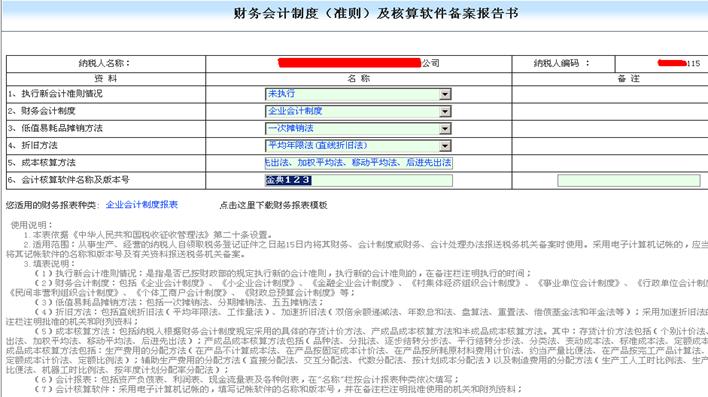Viewport: 708px width, 397px height.
Task: Click the 资料 column header
Action: 106,79
